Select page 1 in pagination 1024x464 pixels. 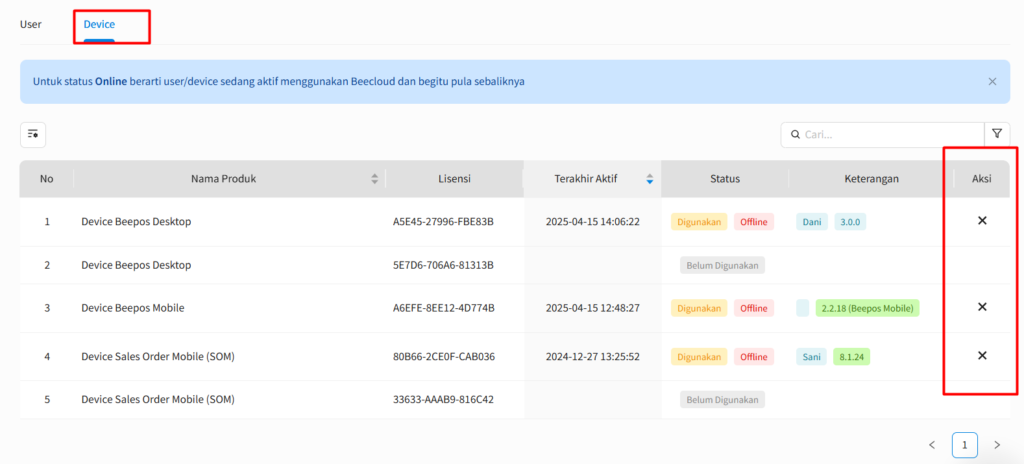pos(964,444)
